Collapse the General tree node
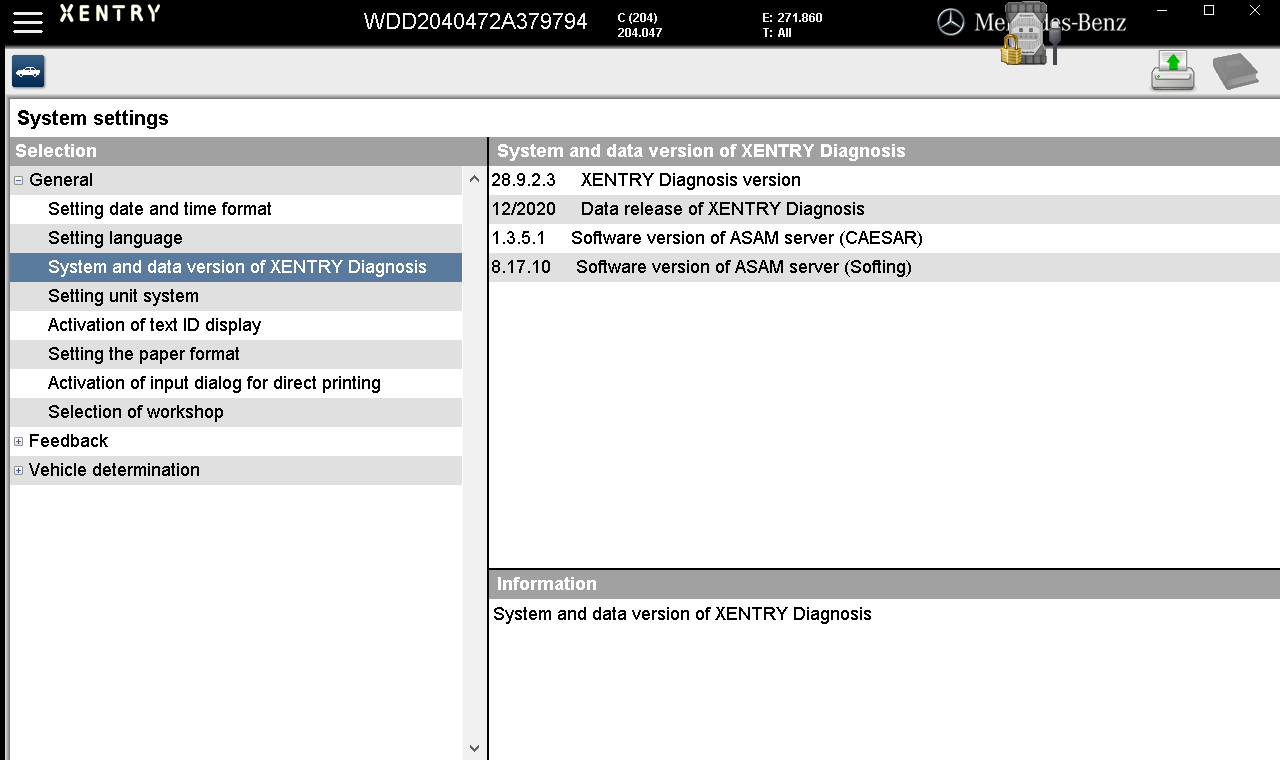Image resolution: width=1280 pixels, height=760 pixels. click(x=19, y=181)
